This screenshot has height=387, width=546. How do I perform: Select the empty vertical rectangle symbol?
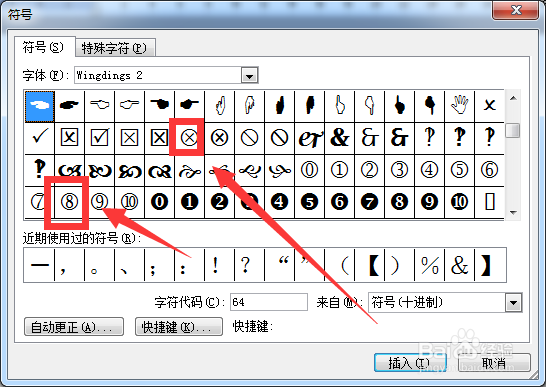489,202
